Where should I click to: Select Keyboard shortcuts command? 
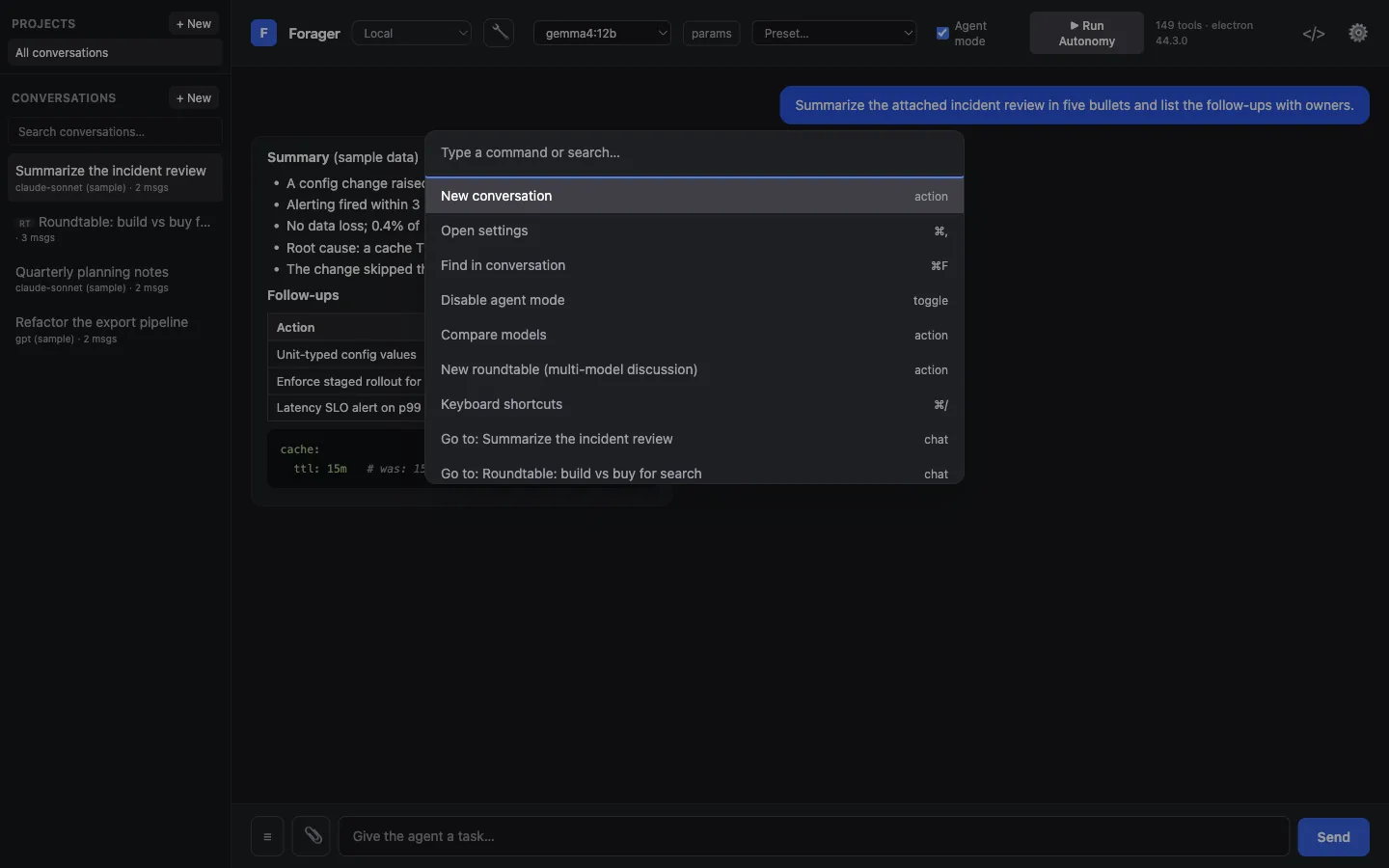pos(694,404)
